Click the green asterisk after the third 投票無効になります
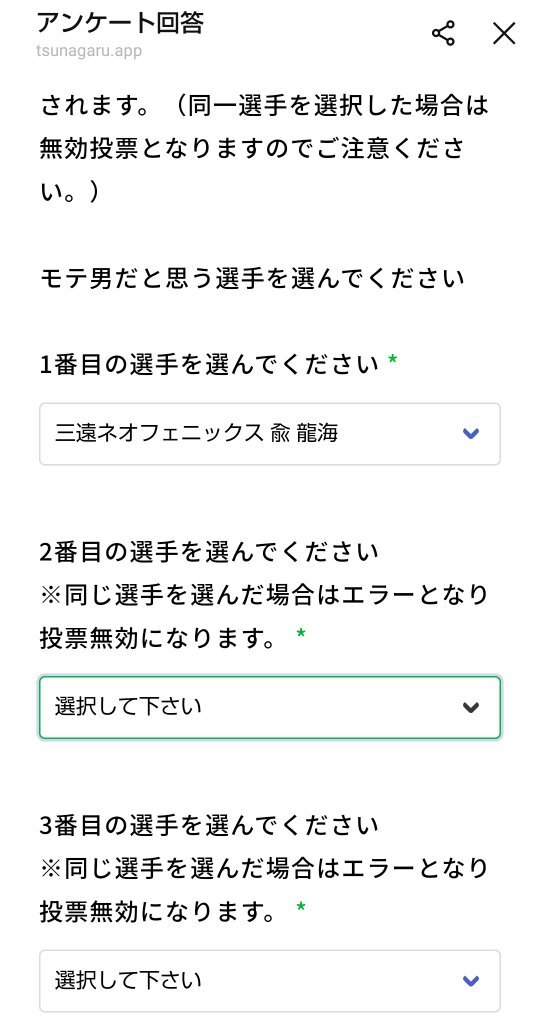The width and height of the screenshot is (540, 1022). coord(301,907)
